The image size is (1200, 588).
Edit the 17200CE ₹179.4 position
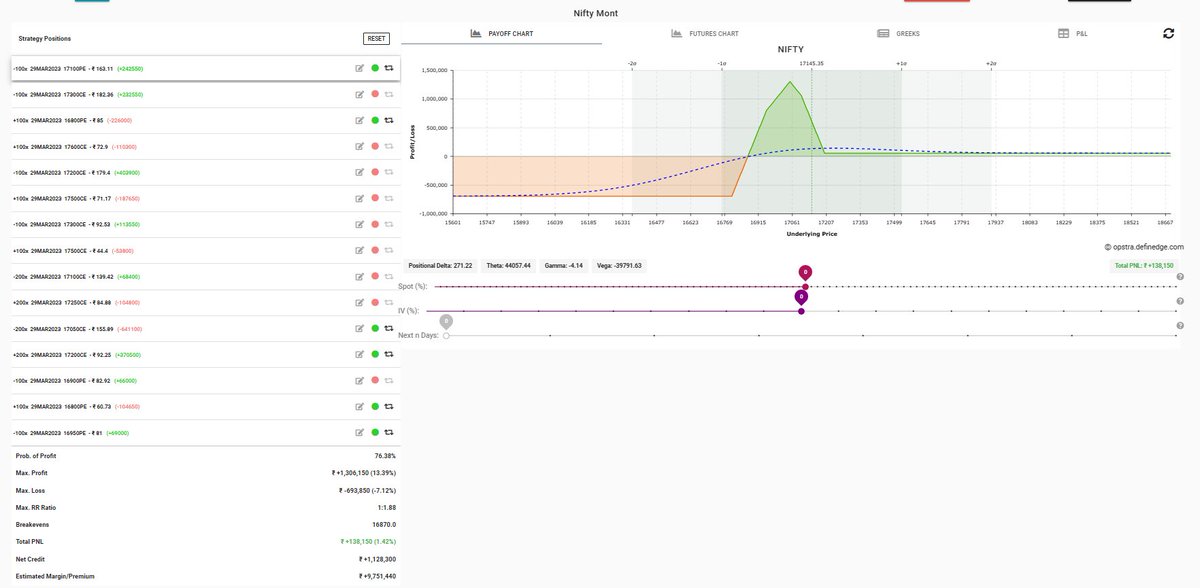point(359,172)
